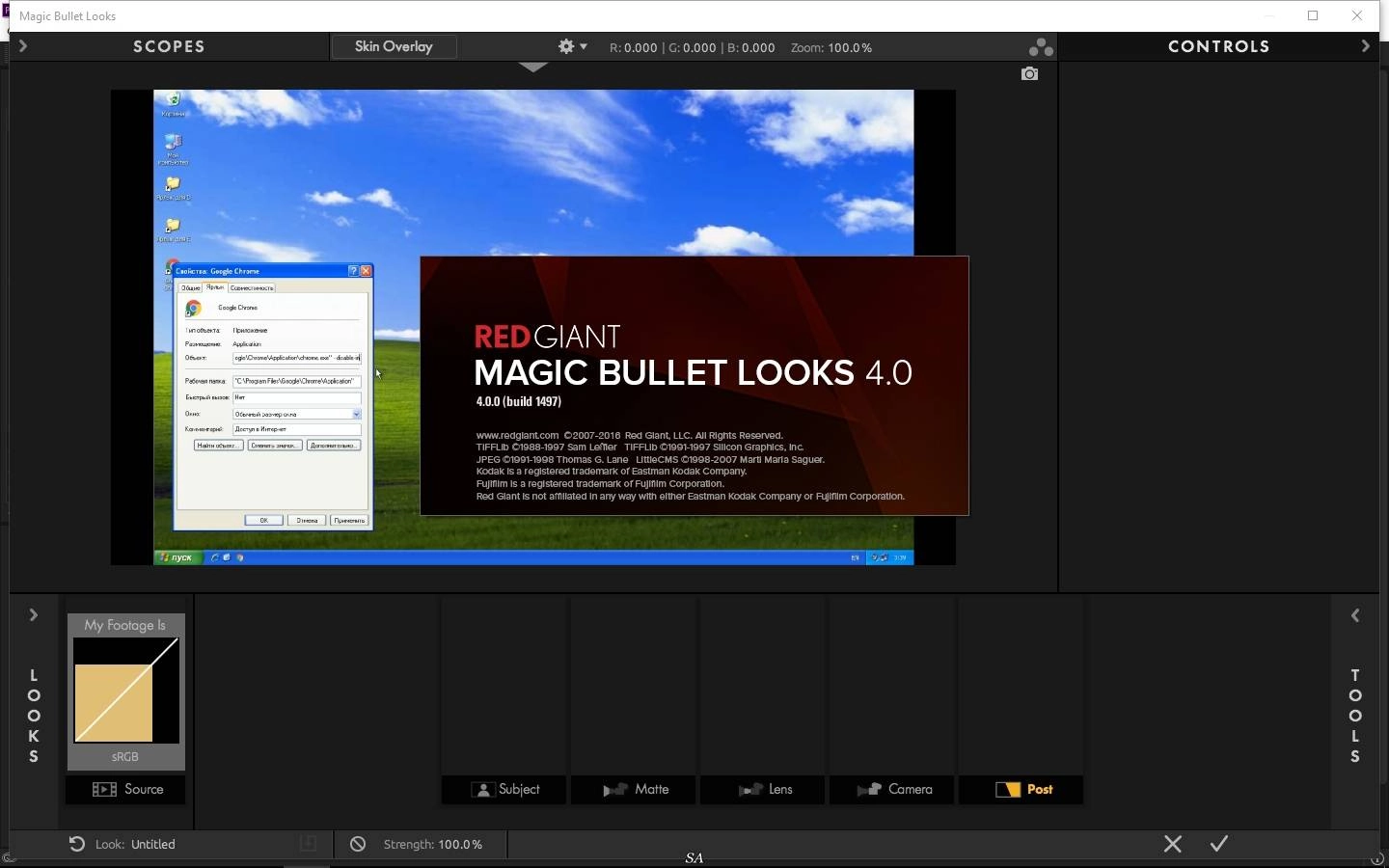Select the Lens stage tab
1389x868 pixels.
pyautogui.click(x=763, y=789)
